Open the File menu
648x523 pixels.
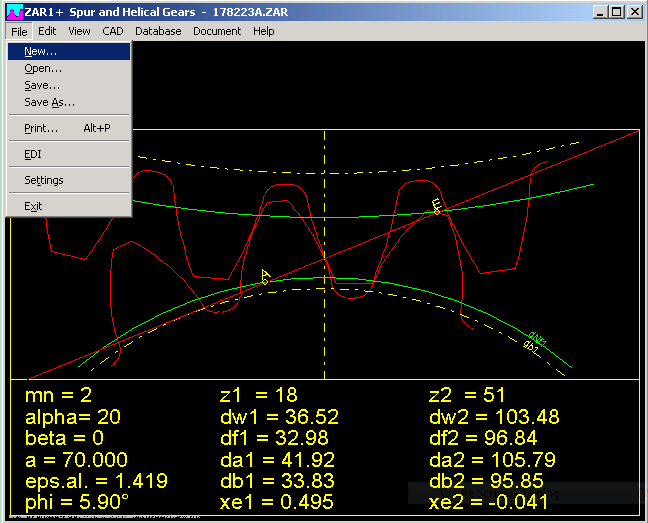coord(19,31)
